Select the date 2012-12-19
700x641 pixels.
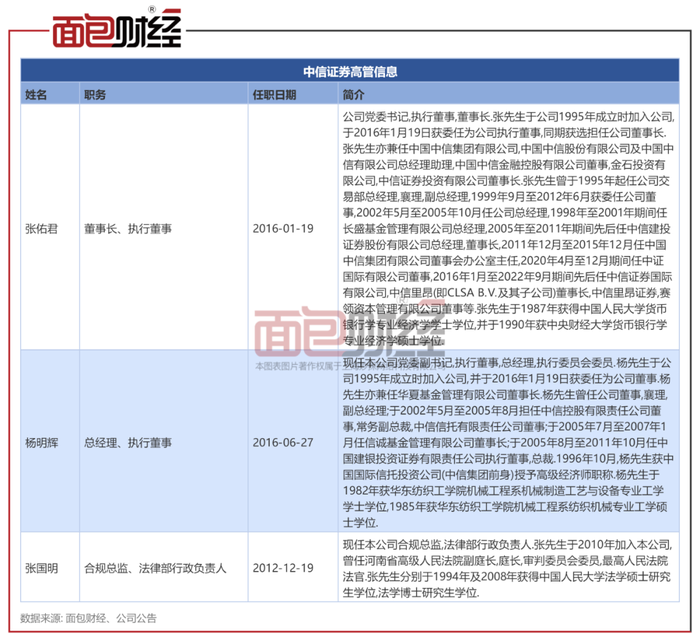(x=283, y=568)
